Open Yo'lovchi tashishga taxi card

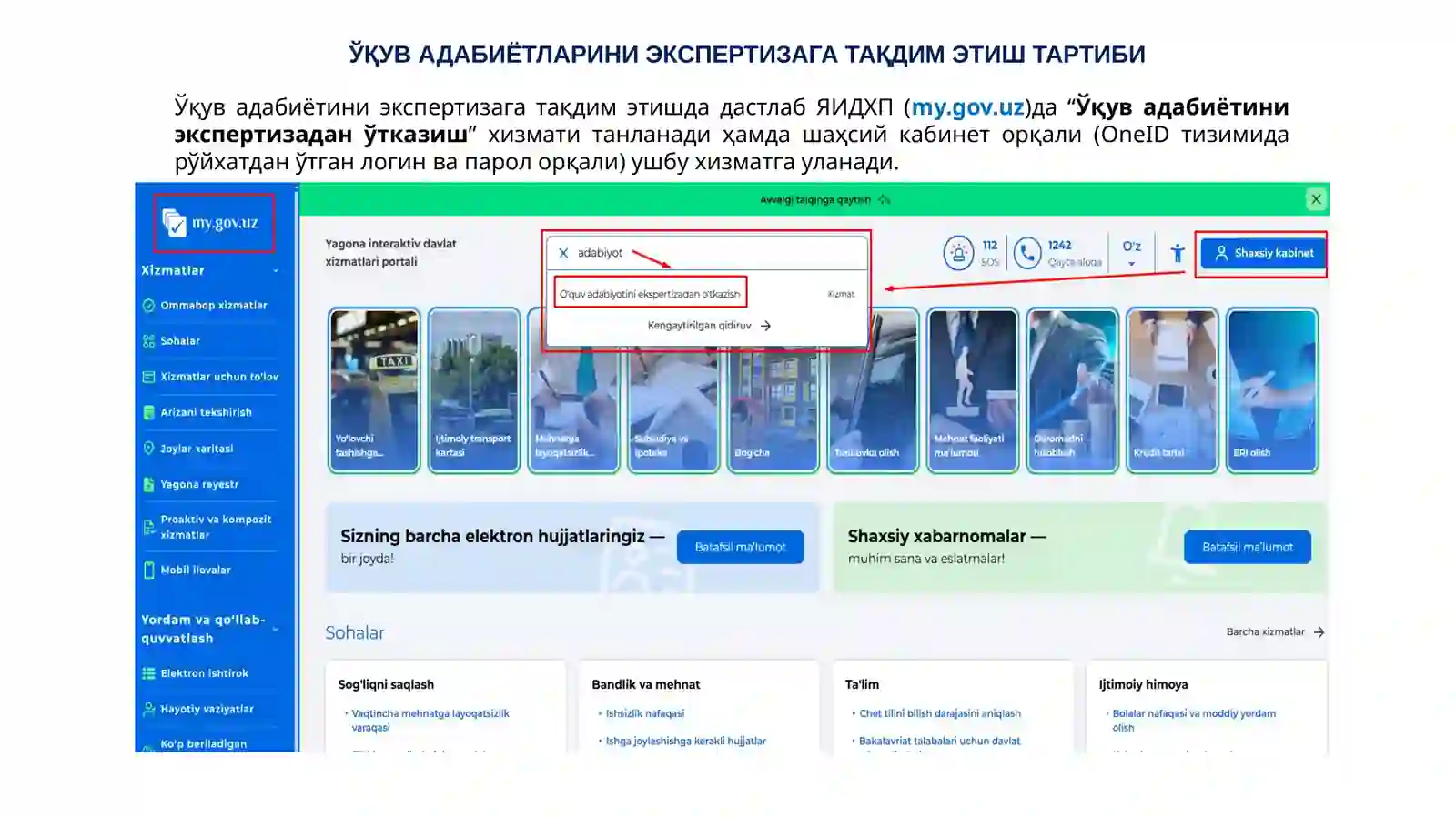tap(374, 390)
